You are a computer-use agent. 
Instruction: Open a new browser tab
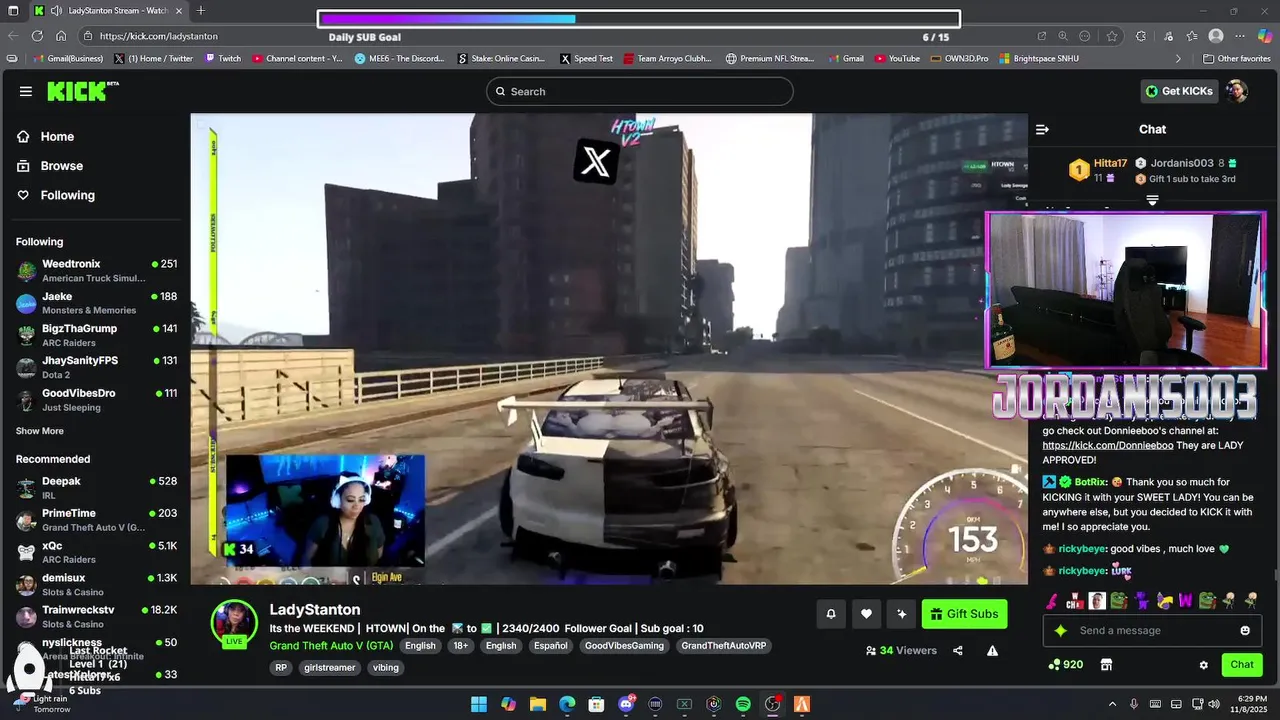201,10
